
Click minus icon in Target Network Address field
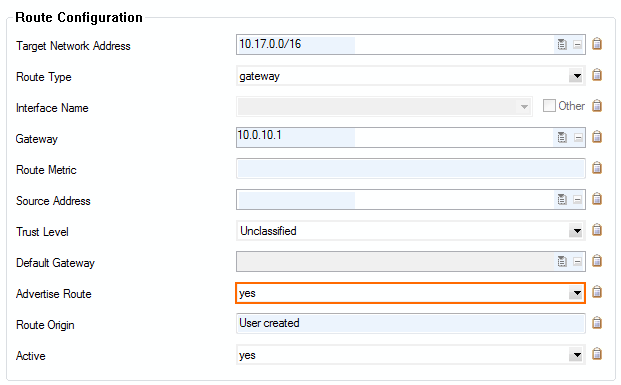pyautogui.click(x=577, y=44)
